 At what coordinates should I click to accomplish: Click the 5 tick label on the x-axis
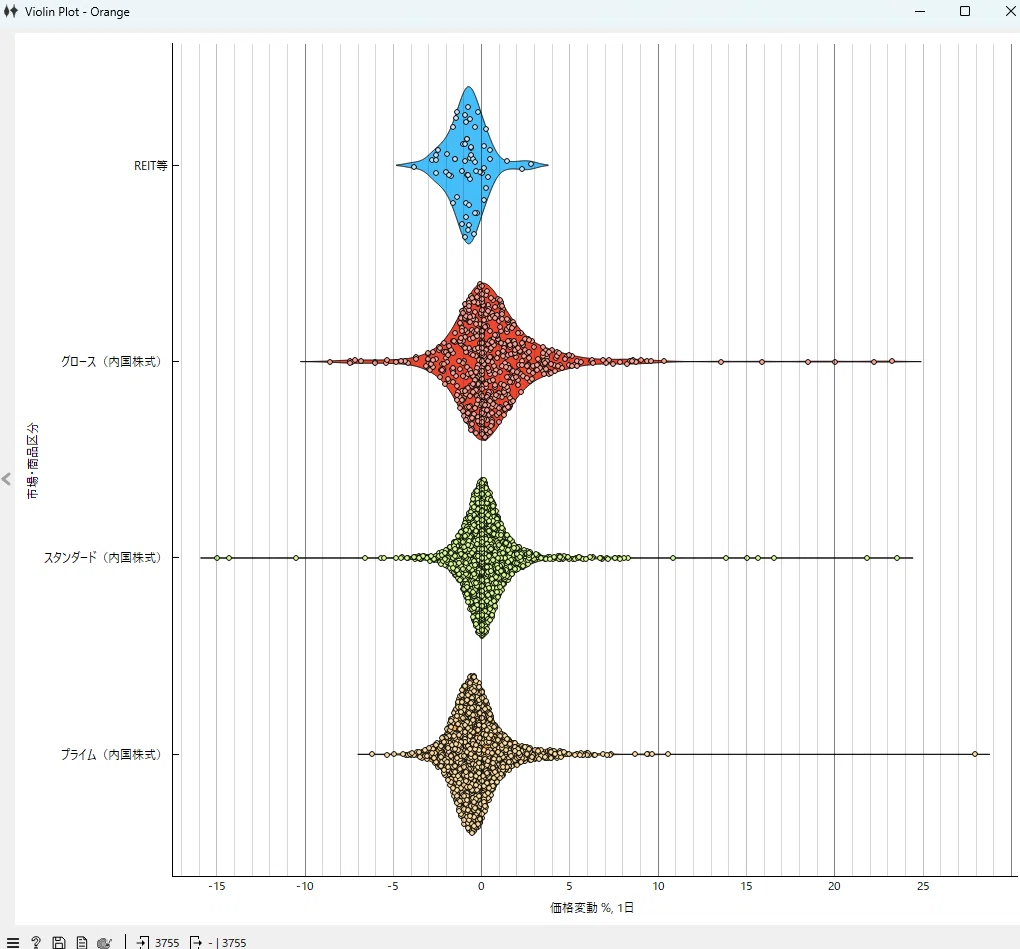569,886
